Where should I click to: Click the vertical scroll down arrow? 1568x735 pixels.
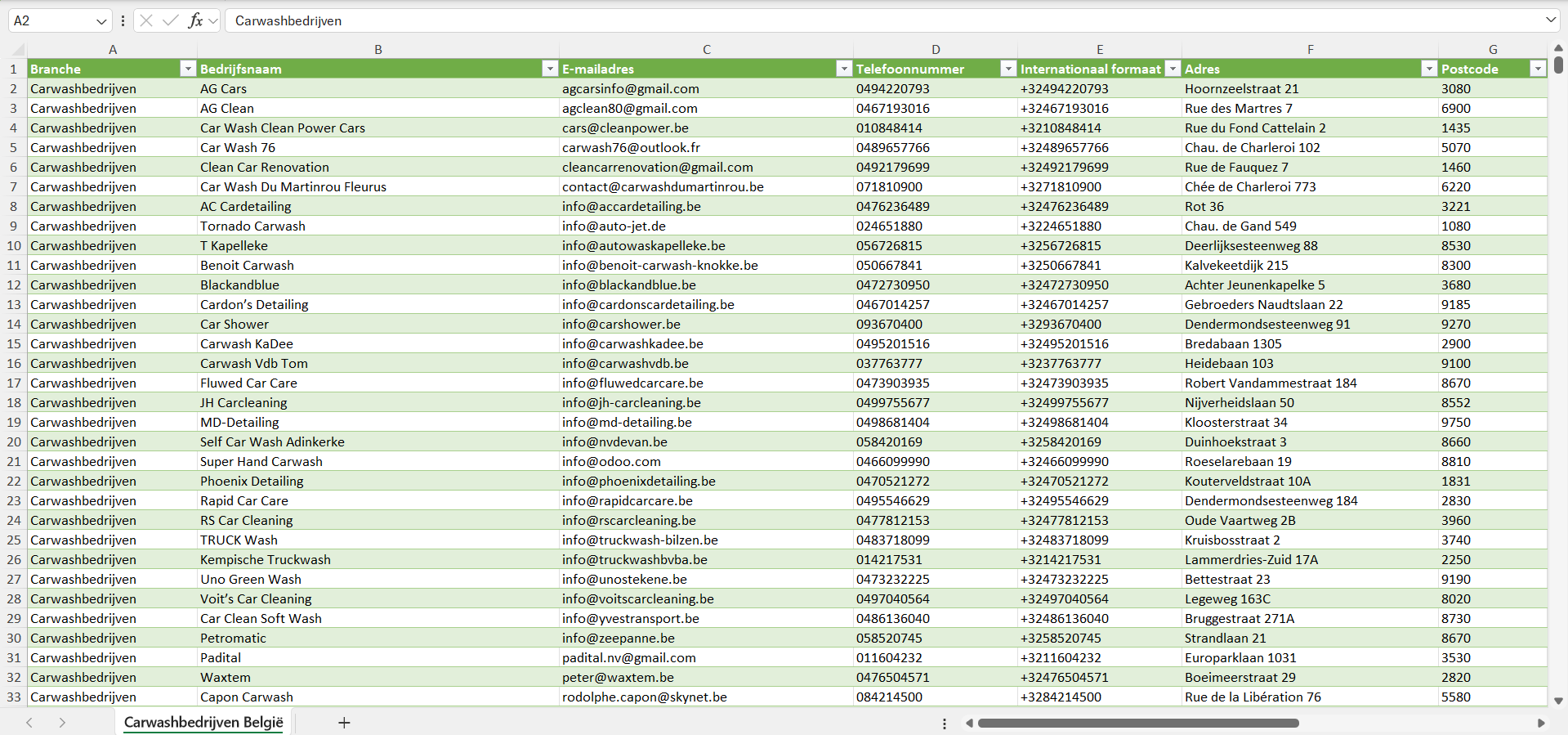tap(1558, 701)
